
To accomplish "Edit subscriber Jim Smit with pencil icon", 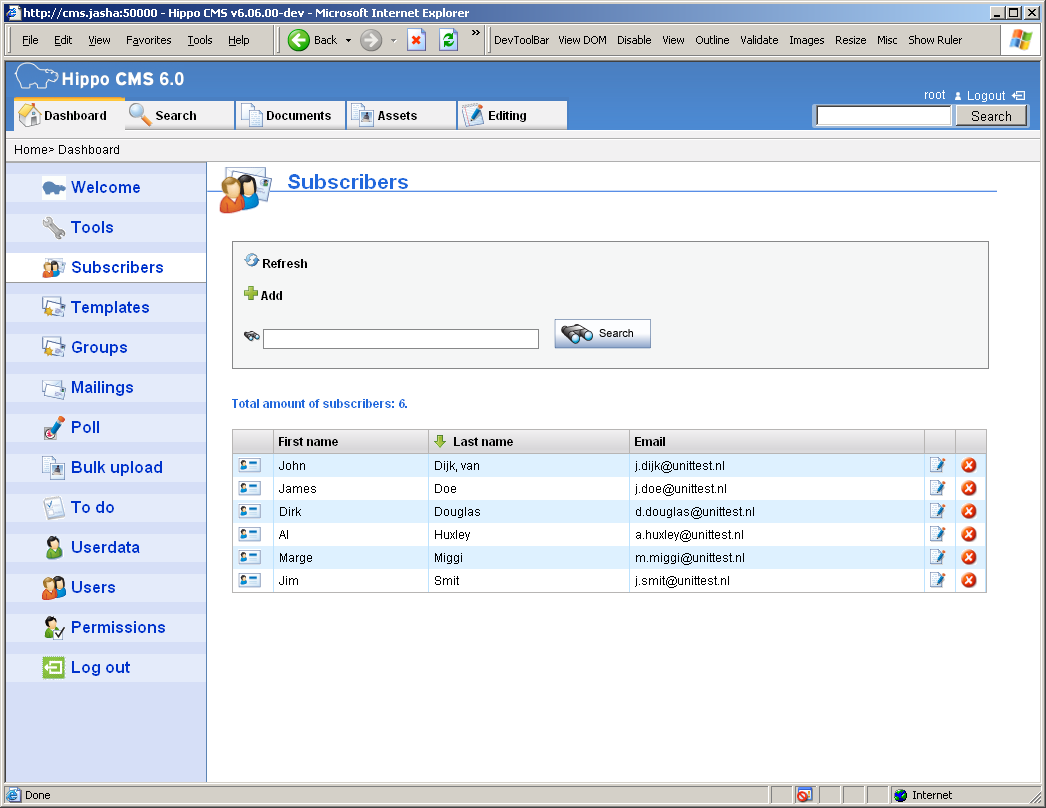I will pos(938,580).
